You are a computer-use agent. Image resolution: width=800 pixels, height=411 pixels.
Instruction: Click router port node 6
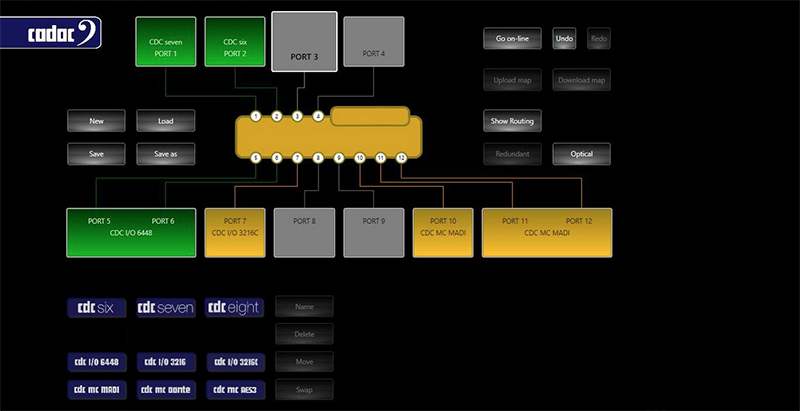click(x=277, y=158)
